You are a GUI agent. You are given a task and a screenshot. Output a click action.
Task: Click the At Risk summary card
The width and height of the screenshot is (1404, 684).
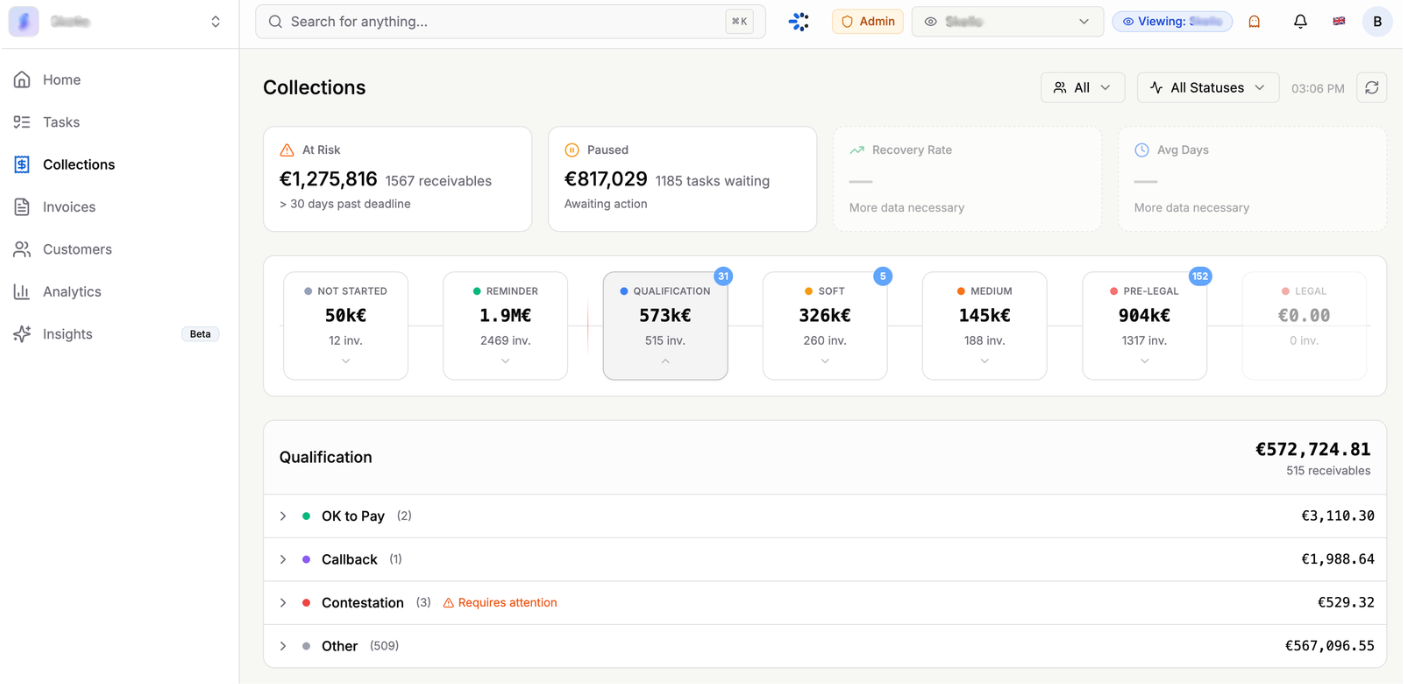(397, 179)
